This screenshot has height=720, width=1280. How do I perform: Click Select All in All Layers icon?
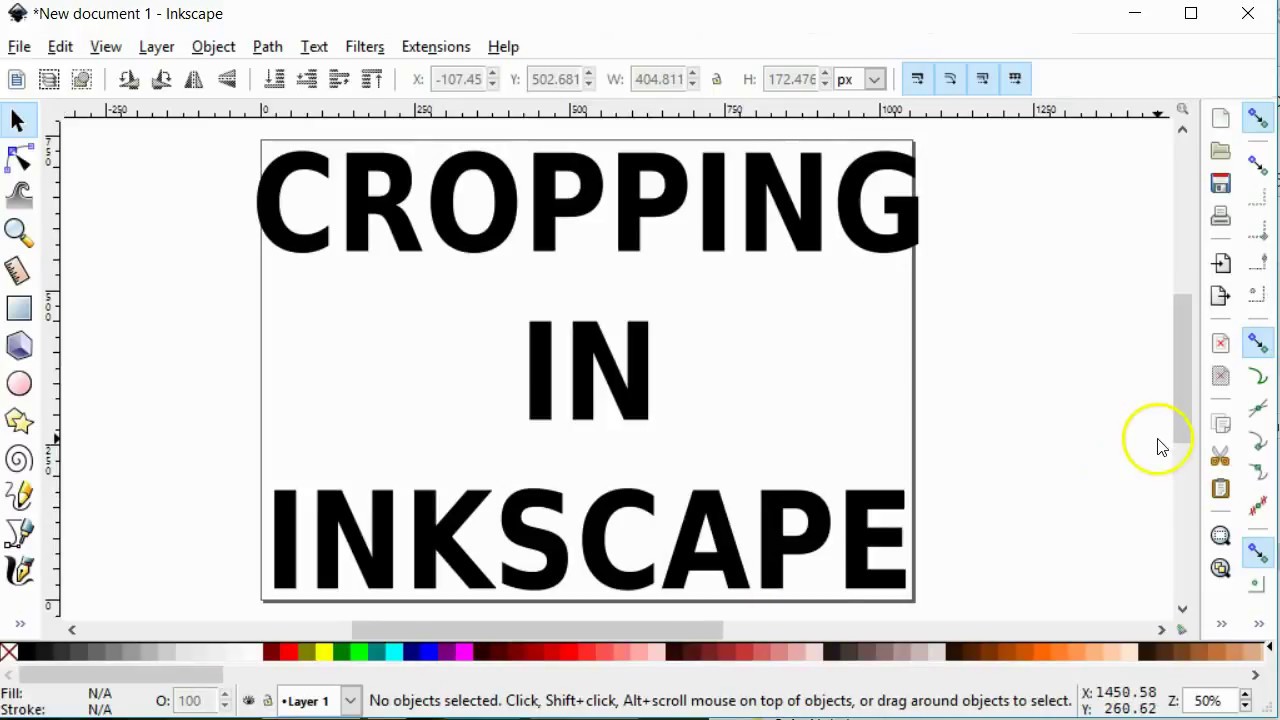pyautogui.click(x=49, y=79)
